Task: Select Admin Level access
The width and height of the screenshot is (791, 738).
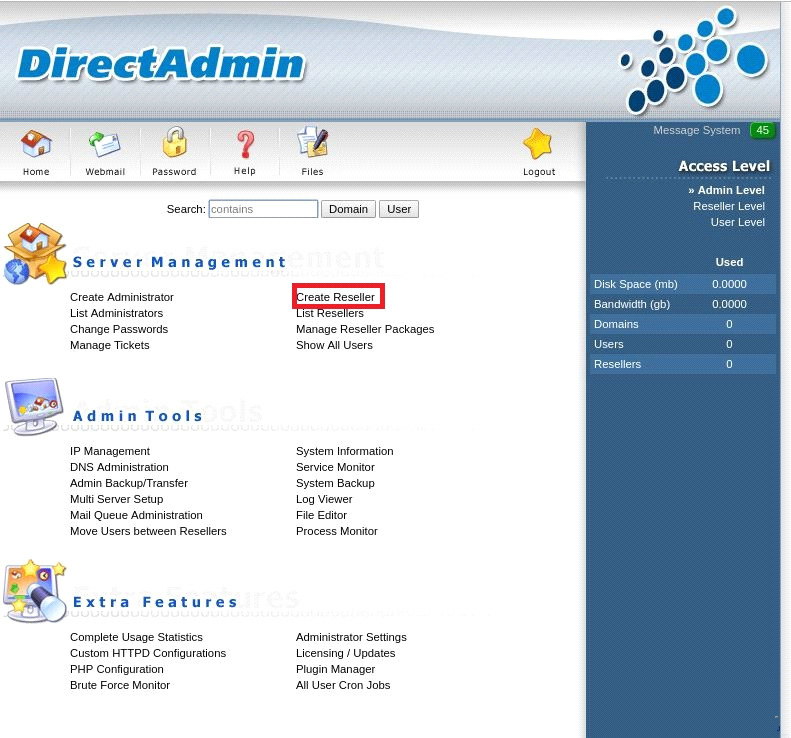Action: pos(730,190)
